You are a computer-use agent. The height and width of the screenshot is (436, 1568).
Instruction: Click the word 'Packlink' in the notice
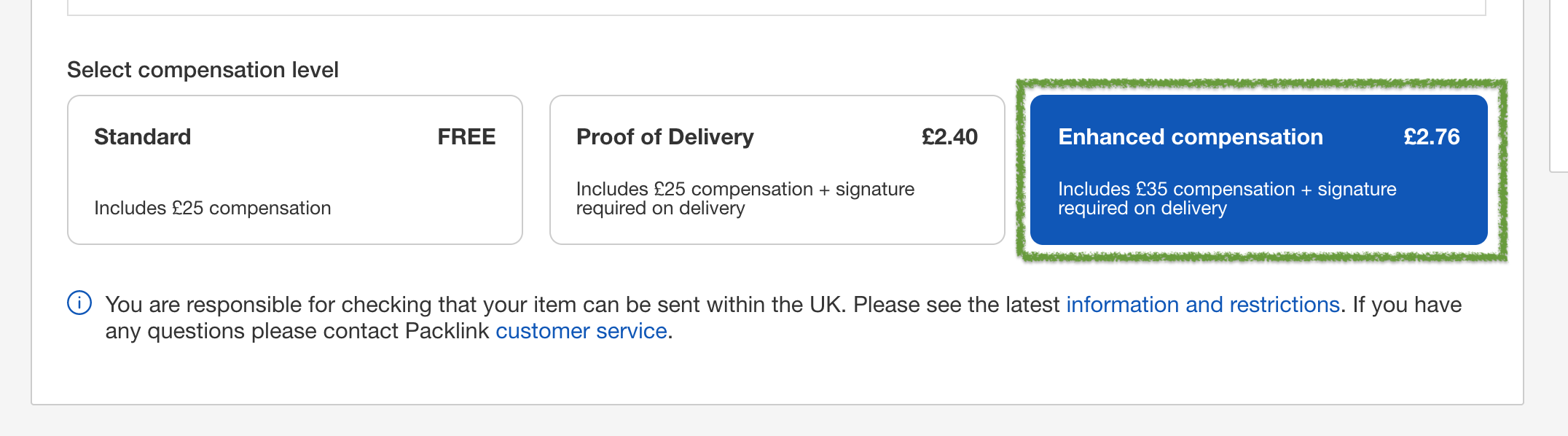[447, 331]
